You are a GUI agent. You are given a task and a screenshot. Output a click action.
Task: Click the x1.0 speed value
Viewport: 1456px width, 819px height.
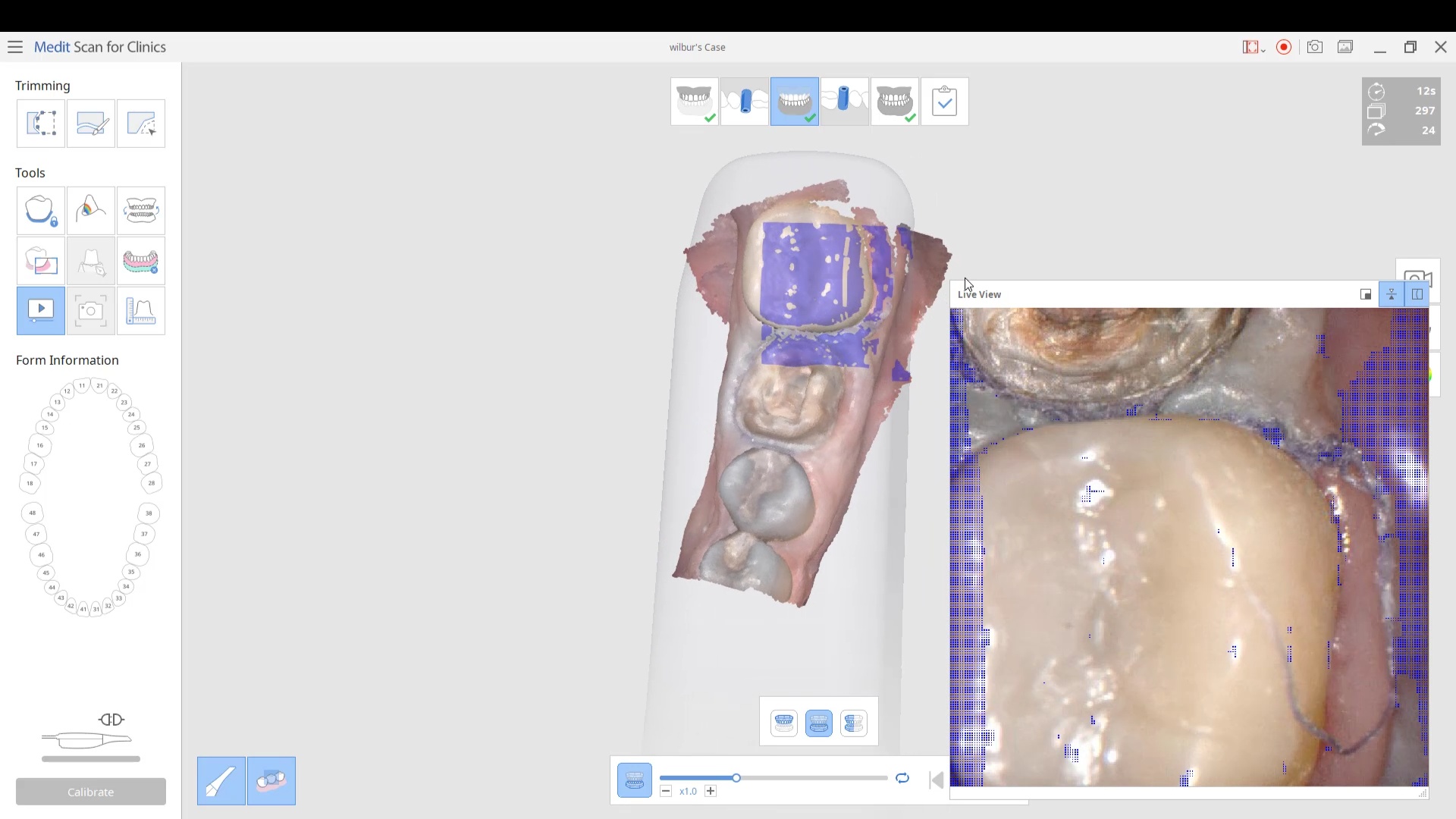(x=688, y=792)
